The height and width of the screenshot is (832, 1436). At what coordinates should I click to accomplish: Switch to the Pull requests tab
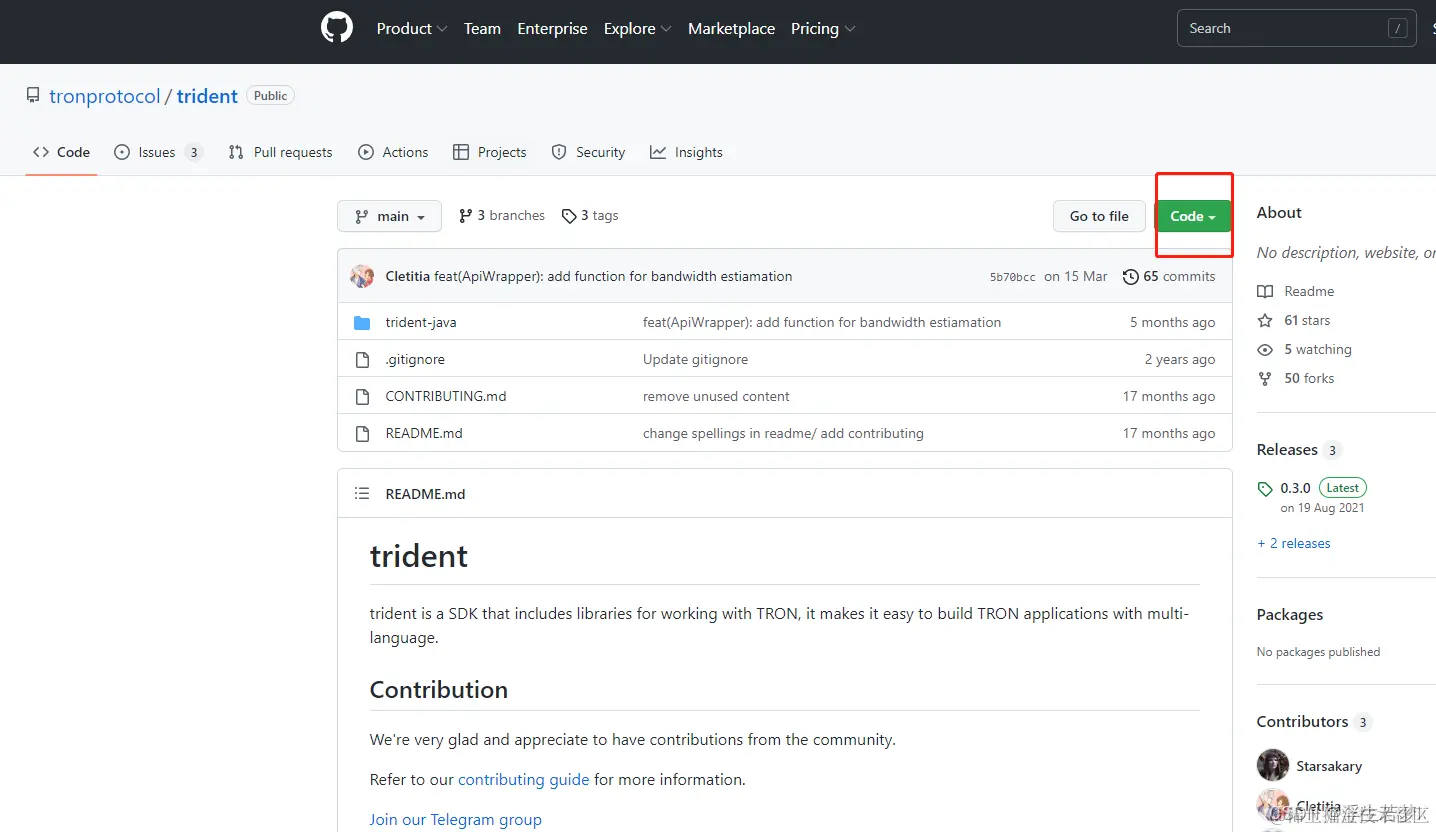point(280,151)
